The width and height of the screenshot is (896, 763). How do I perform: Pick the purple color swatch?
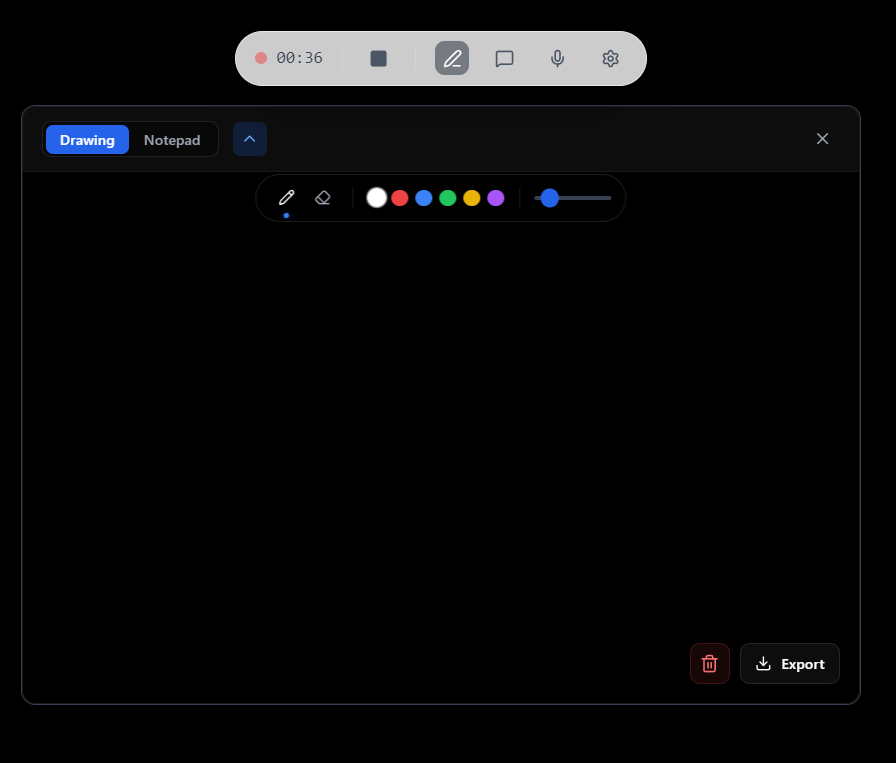pos(495,198)
